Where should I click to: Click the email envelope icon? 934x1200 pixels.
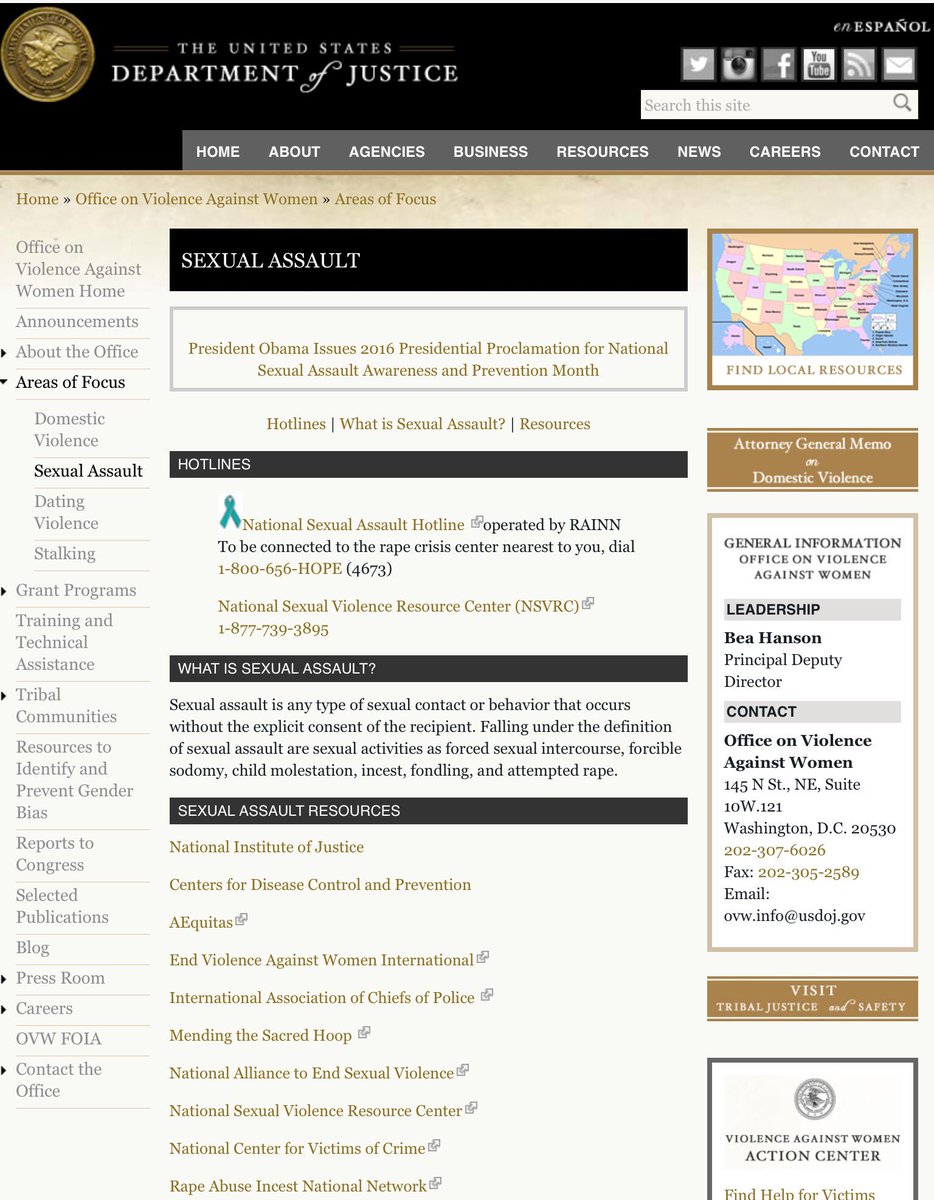(x=899, y=64)
